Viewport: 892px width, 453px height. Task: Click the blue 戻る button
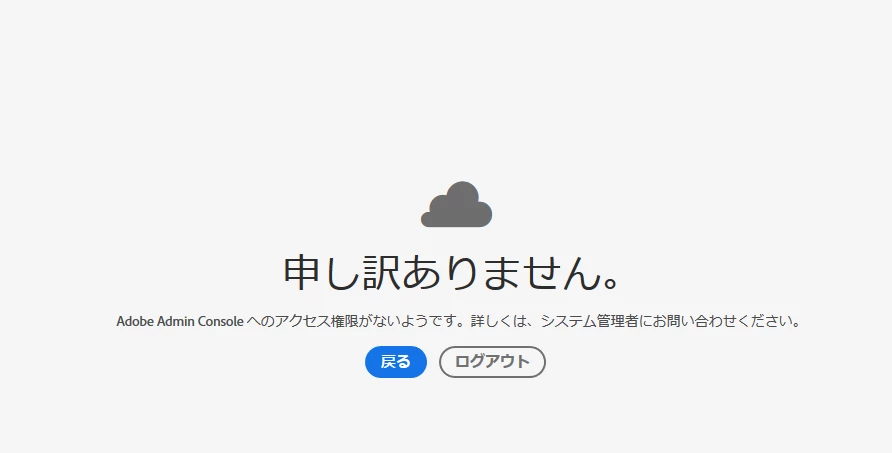[396, 362]
